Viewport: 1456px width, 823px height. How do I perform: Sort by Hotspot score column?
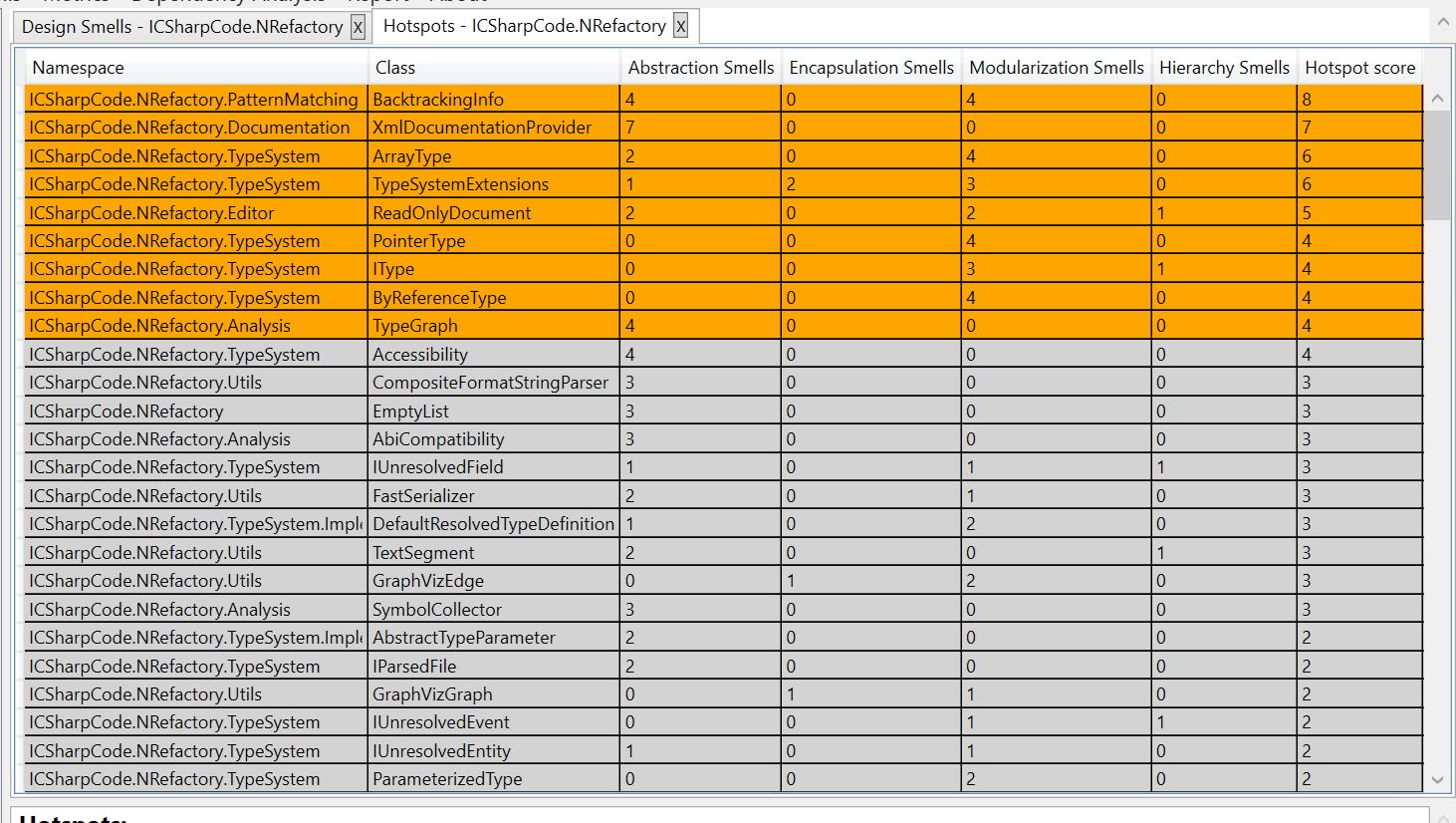1359,68
